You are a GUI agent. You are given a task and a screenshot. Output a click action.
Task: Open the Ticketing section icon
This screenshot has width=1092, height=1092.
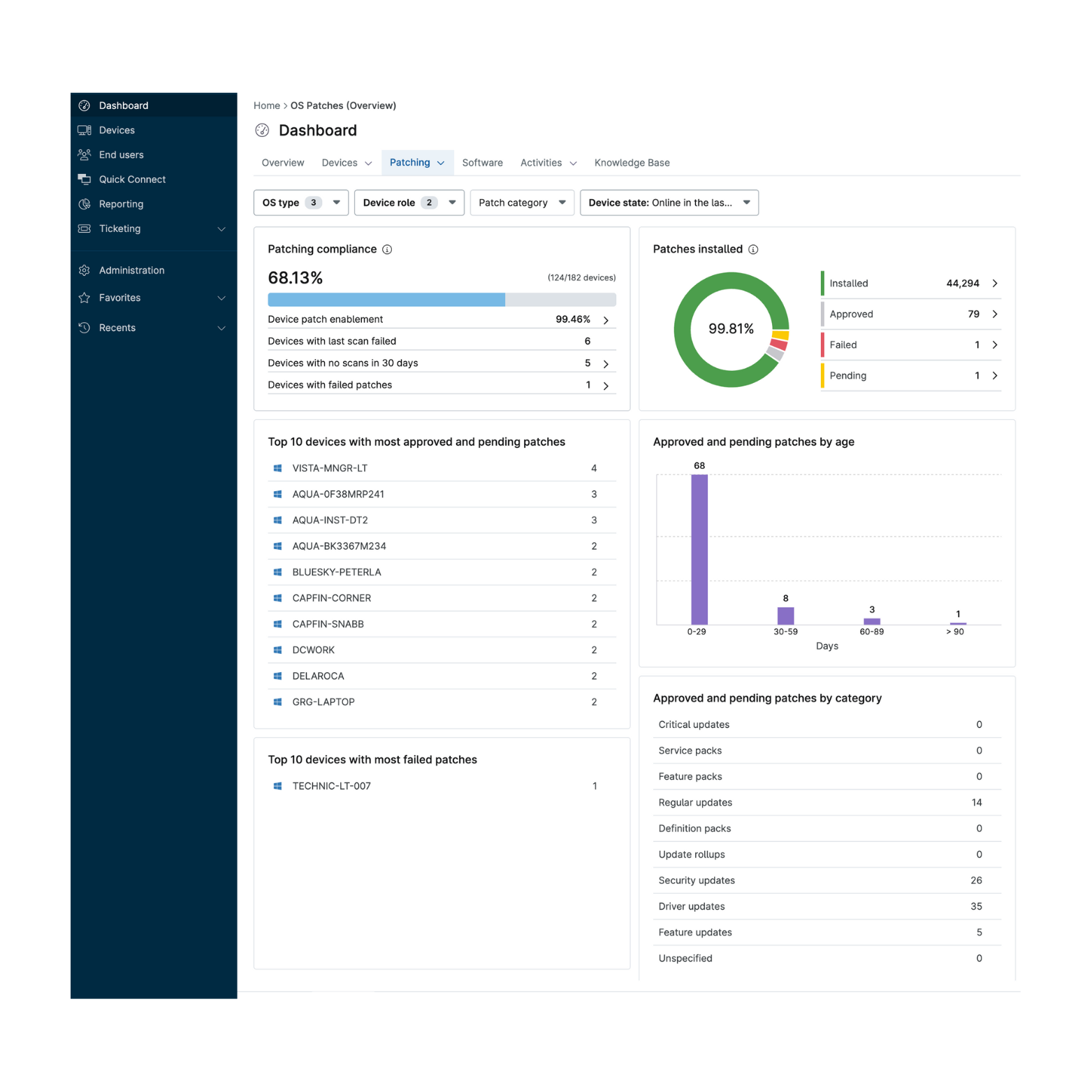tap(84, 228)
